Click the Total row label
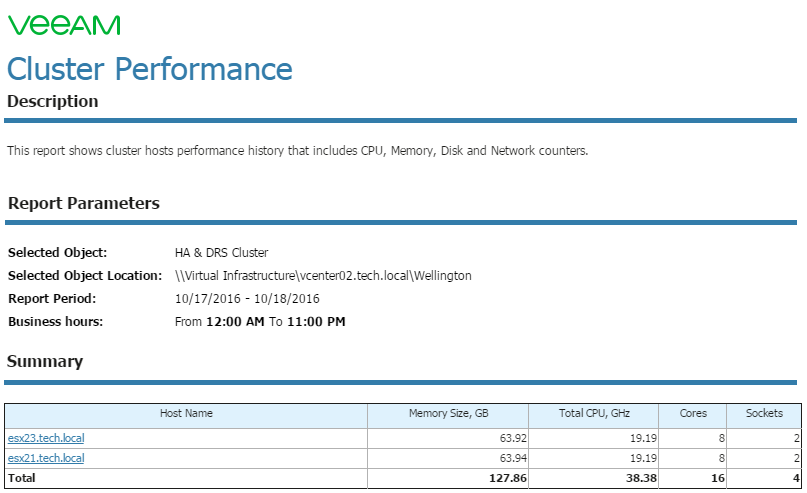This screenshot has width=807, height=493. coord(22,478)
